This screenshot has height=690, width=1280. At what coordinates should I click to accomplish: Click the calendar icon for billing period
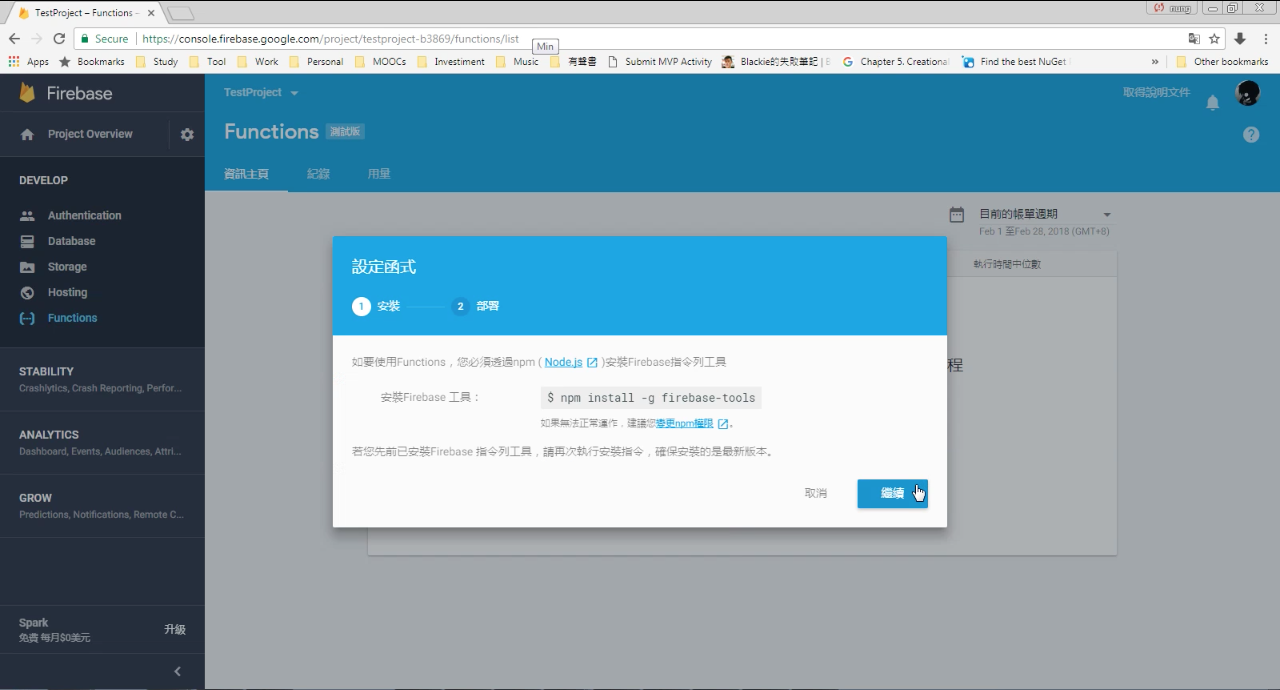tap(957, 214)
